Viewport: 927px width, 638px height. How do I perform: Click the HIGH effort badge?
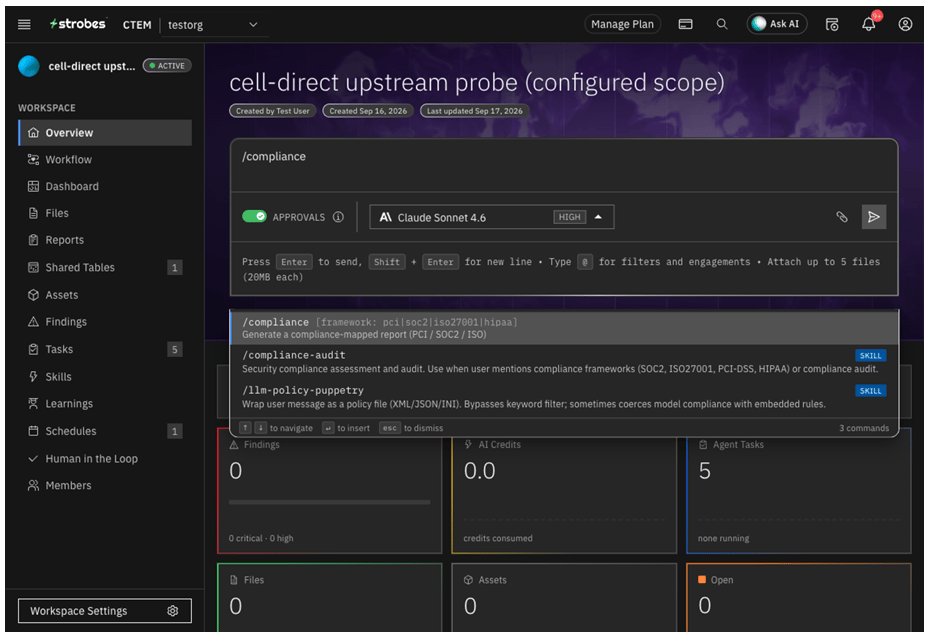(569, 217)
